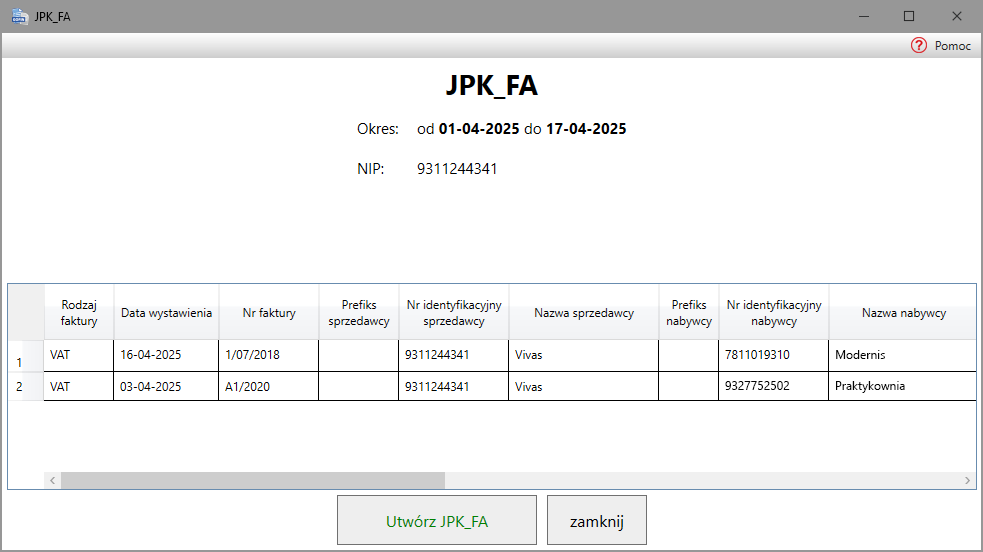Image resolution: width=983 pixels, height=552 pixels.
Task: Select the Praktykownia buyer name cell
Action: pyautogui.click(x=903, y=387)
